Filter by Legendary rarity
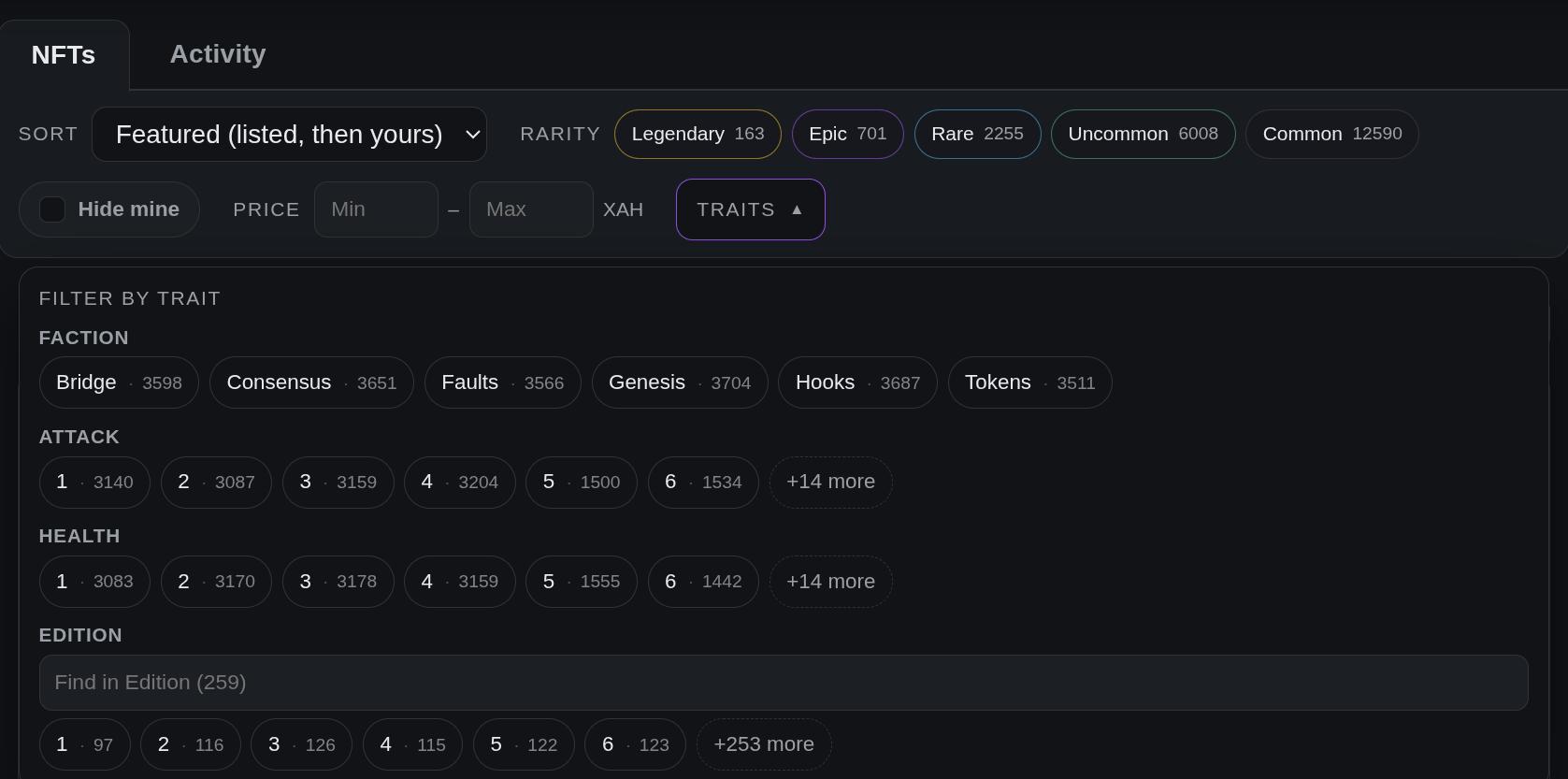Viewport: 1568px width, 779px height. [x=698, y=134]
